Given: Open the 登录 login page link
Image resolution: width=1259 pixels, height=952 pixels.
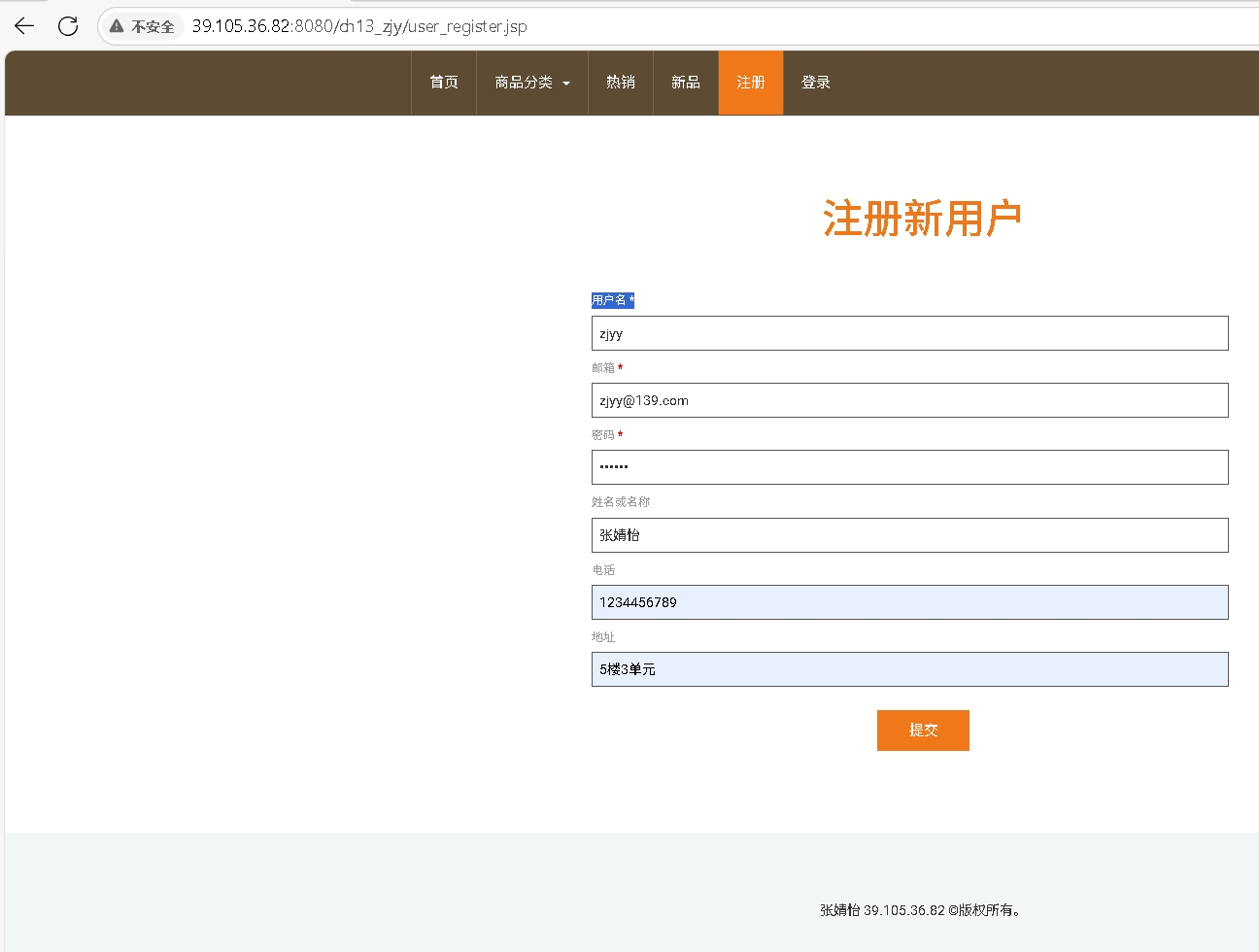Looking at the screenshot, I should click(x=815, y=83).
